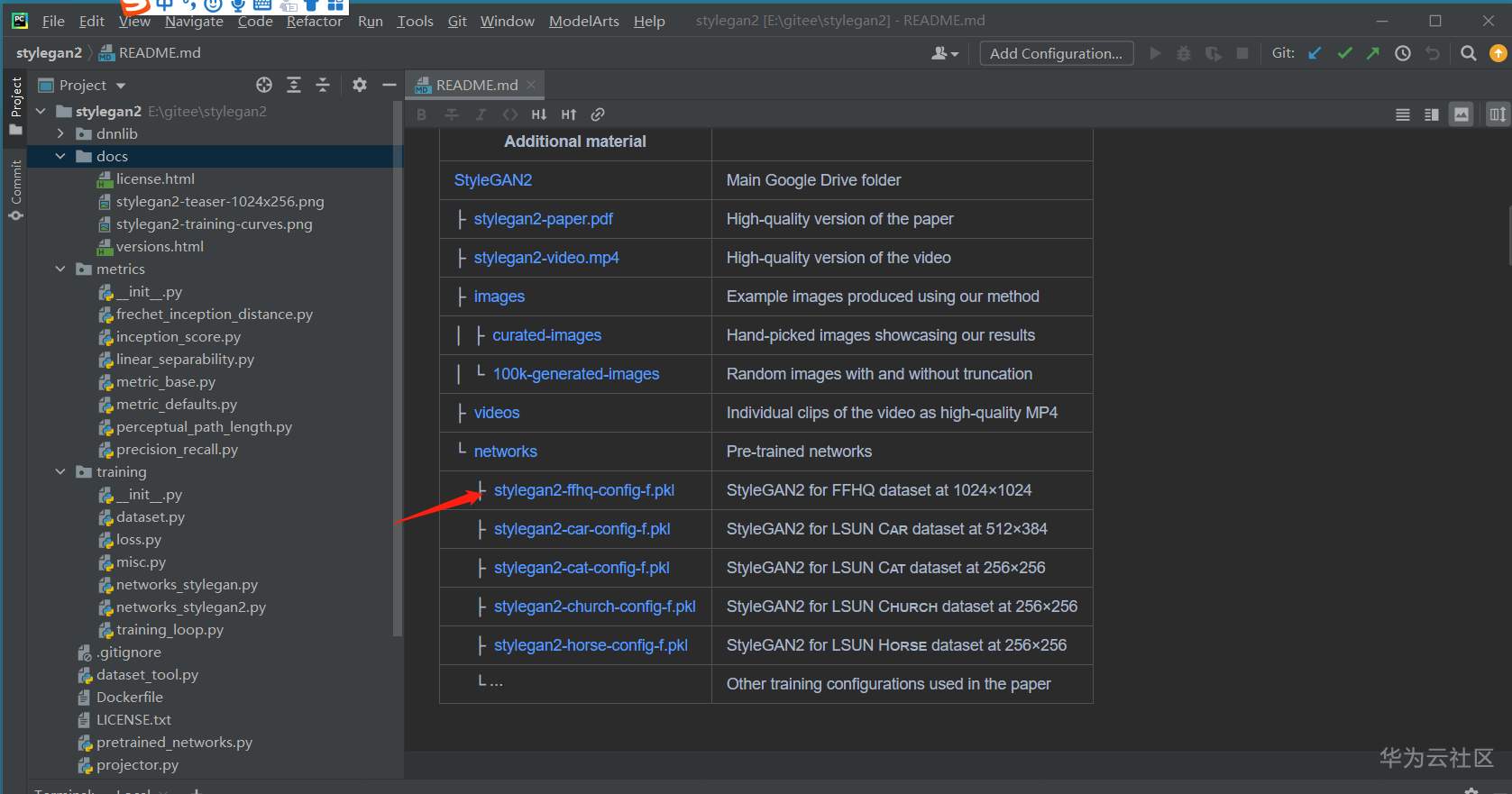Collapse all in the Project panel
1512x794 pixels.
[323, 85]
